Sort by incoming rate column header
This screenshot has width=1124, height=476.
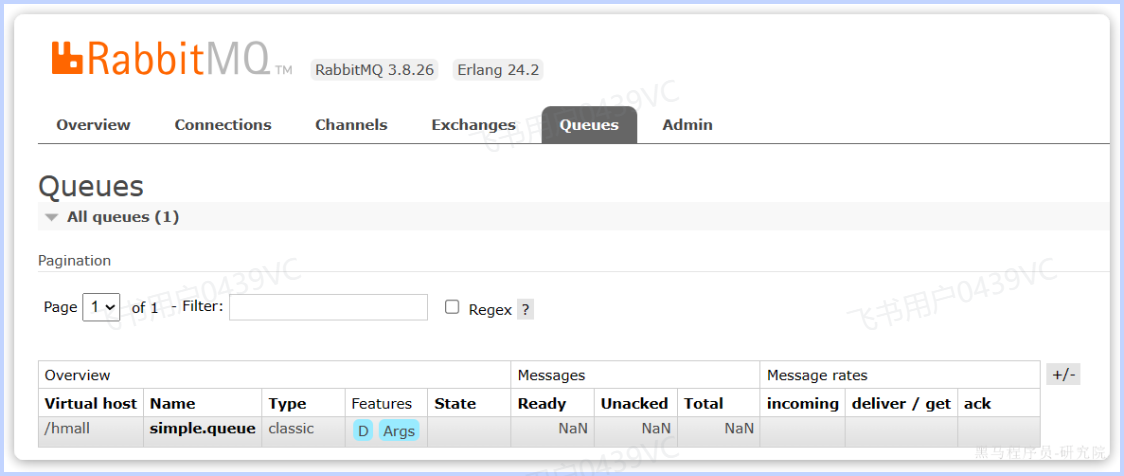[x=803, y=404]
